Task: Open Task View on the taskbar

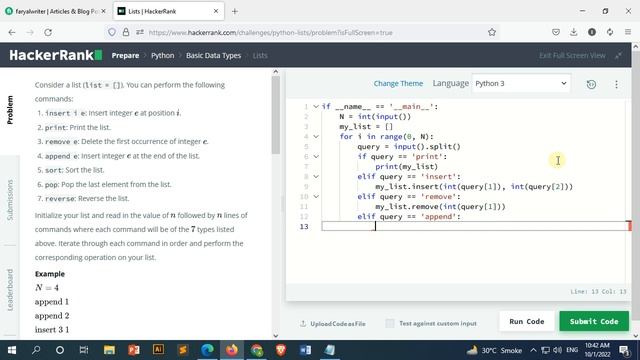Action: (x=84, y=350)
